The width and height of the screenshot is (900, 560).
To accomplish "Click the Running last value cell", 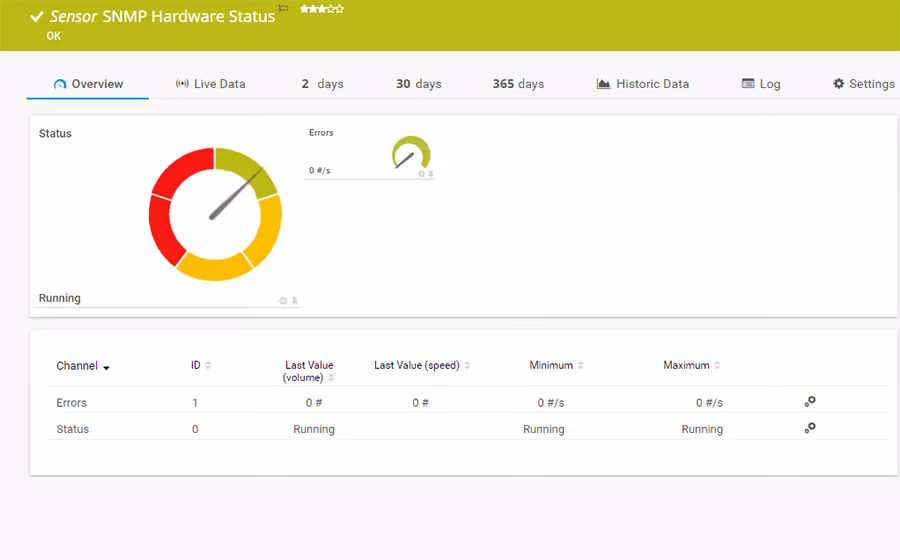I will [x=314, y=429].
